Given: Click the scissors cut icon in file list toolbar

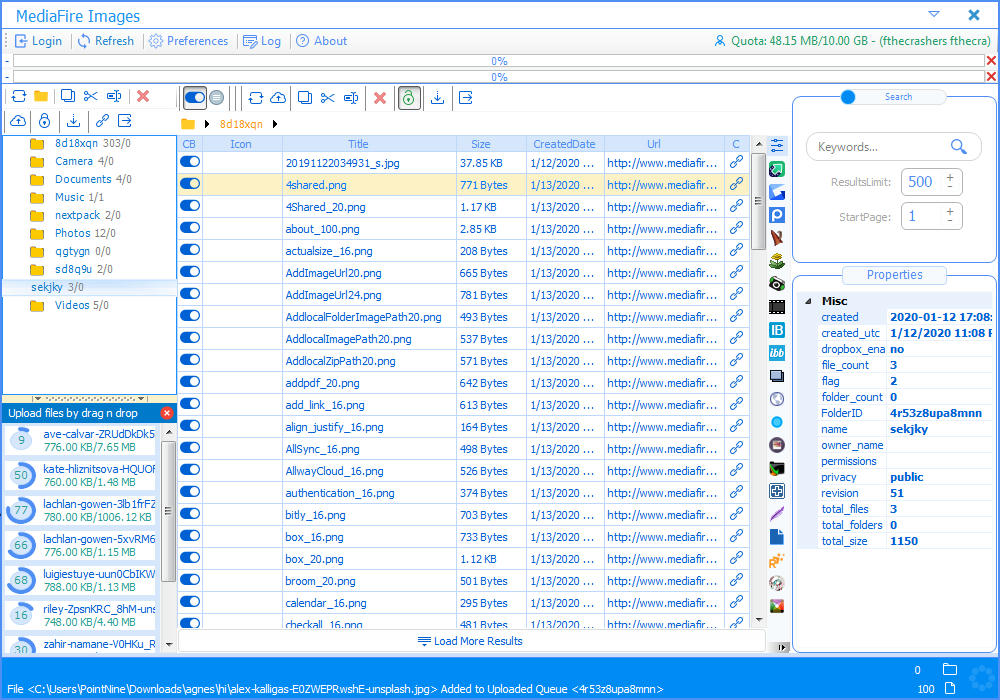Looking at the screenshot, I should pyautogui.click(x=328, y=97).
